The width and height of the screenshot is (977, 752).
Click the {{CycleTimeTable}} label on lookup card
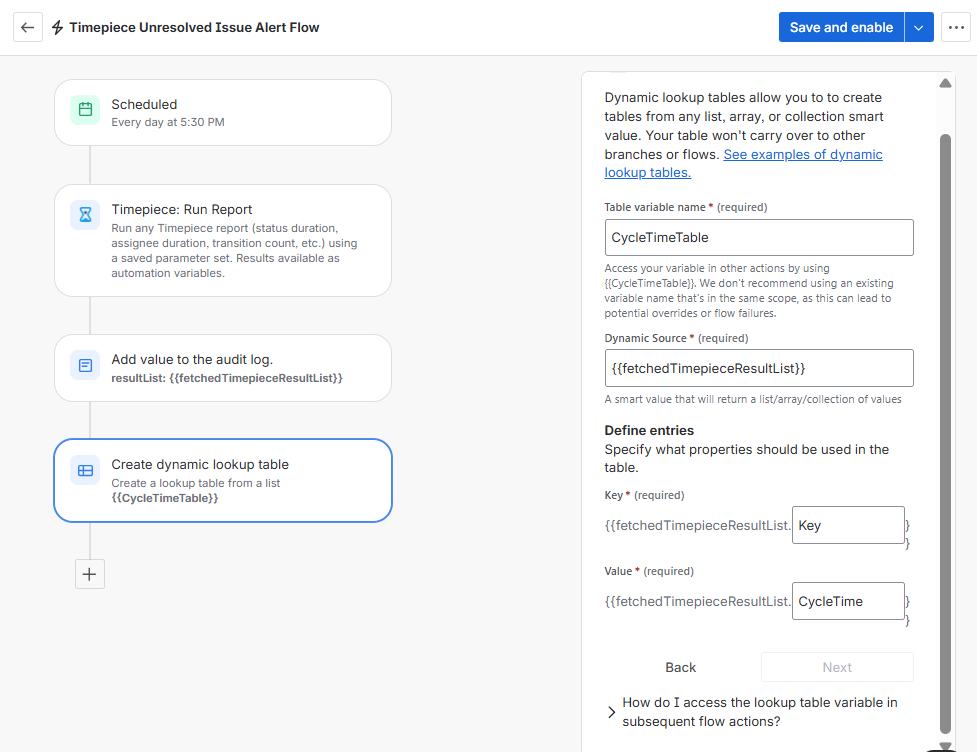164,498
